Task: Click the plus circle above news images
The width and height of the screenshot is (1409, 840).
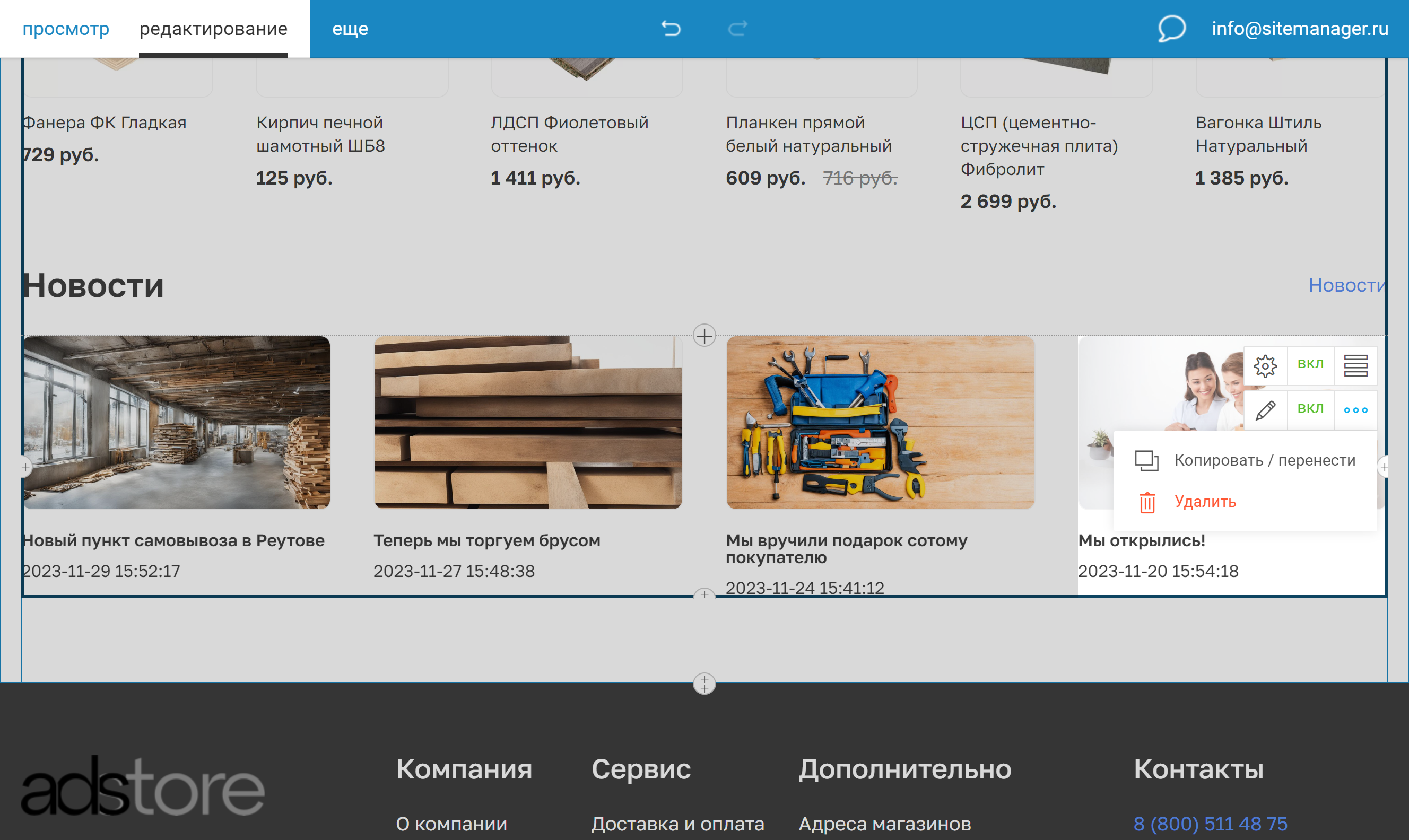Action: [x=704, y=336]
